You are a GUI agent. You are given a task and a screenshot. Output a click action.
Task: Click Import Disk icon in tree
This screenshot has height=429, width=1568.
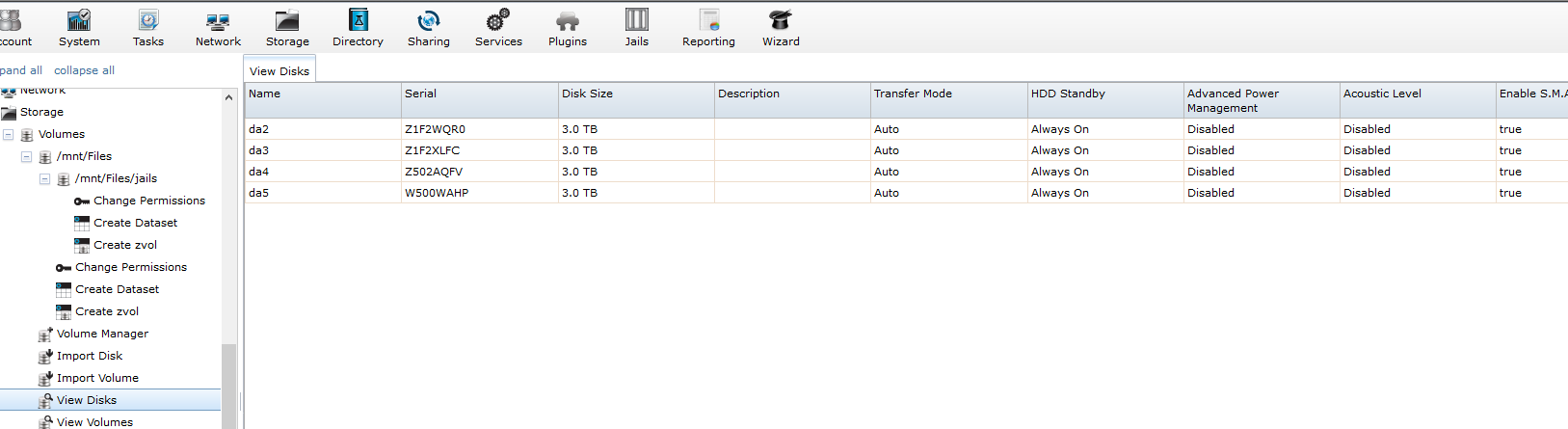point(45,357)
